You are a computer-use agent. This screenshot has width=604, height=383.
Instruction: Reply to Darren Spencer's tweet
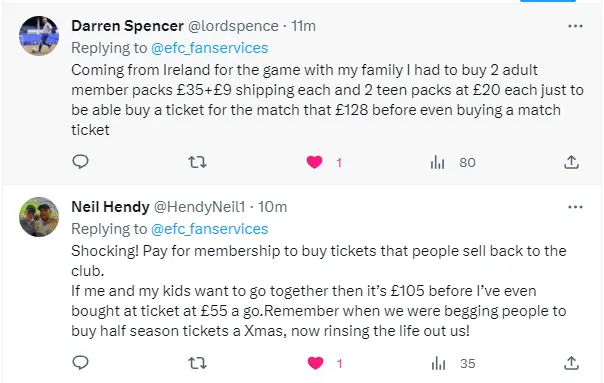(x=81, y=162)
